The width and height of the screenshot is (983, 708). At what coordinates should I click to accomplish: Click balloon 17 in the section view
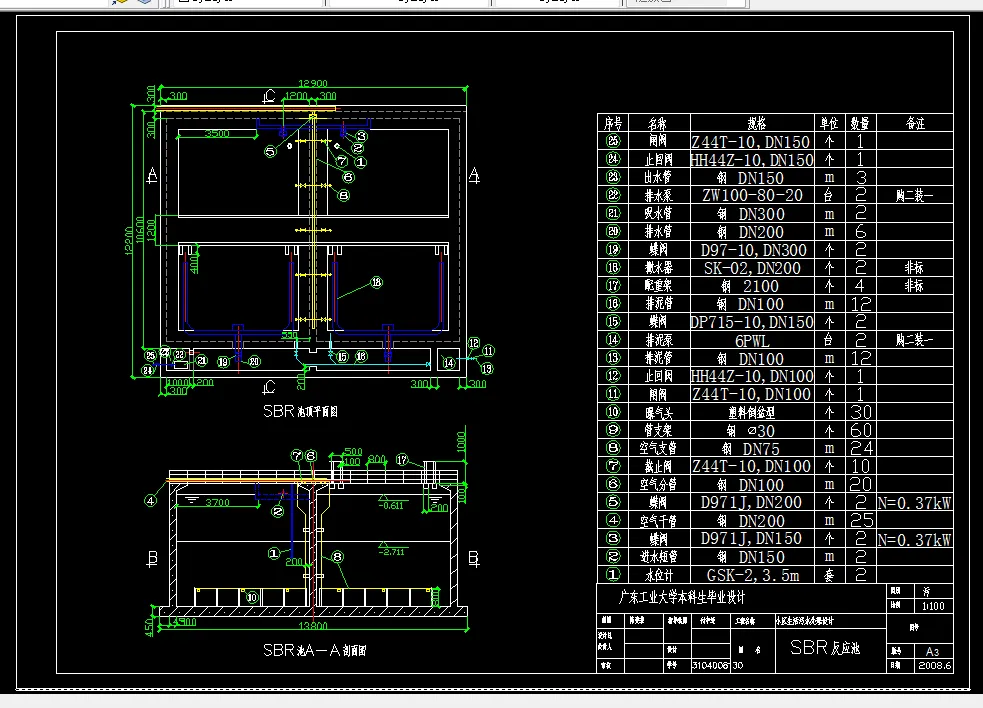(402, 460)
